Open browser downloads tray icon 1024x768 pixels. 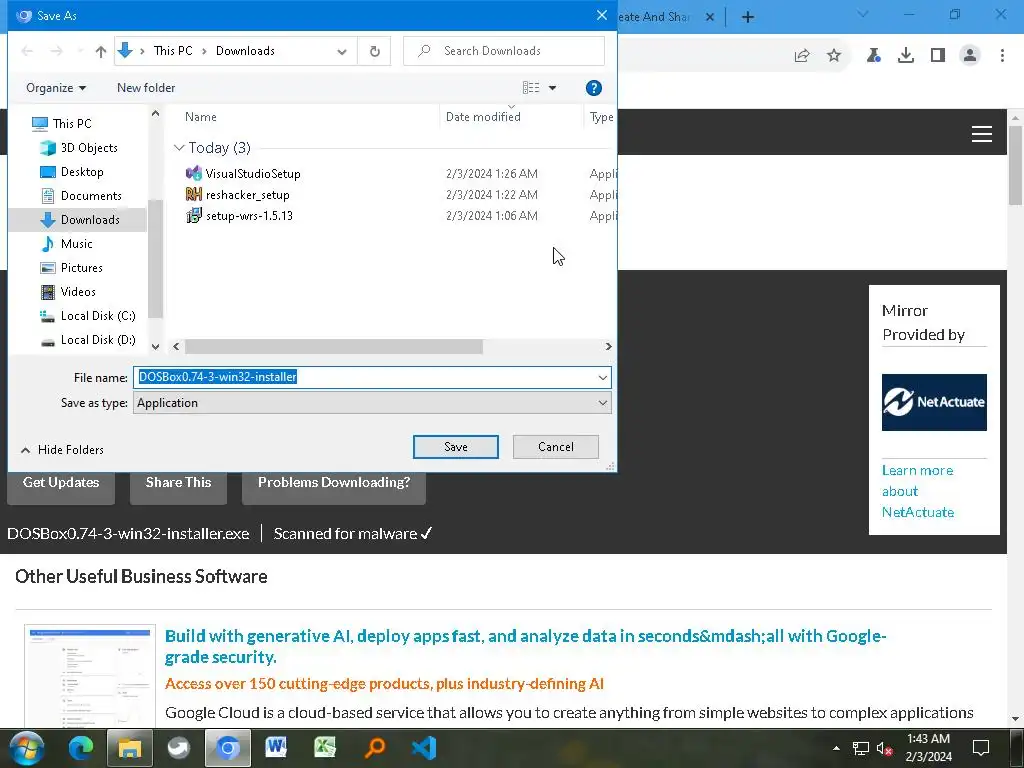point(906,56)
